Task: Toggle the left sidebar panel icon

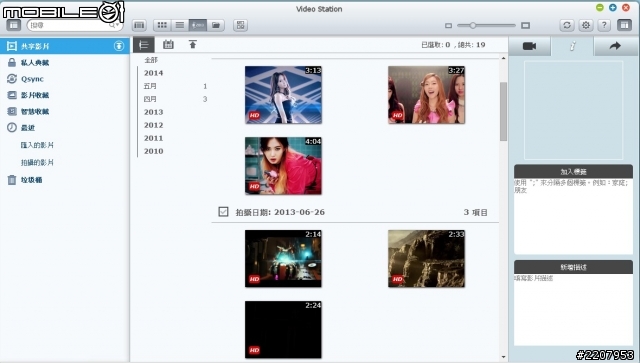Action: click(13, 25)
